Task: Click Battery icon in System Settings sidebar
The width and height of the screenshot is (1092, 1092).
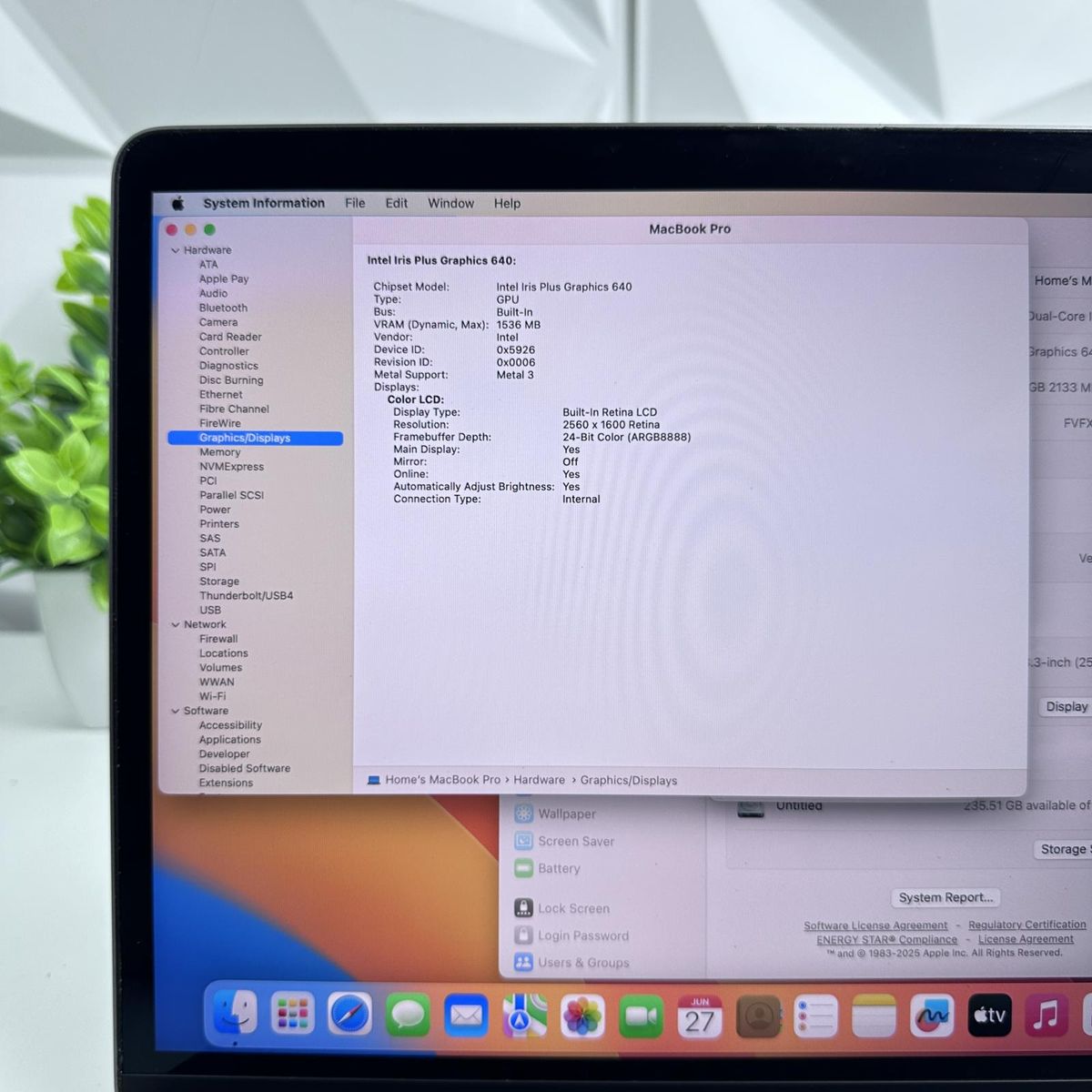Action: click(523, 868)
